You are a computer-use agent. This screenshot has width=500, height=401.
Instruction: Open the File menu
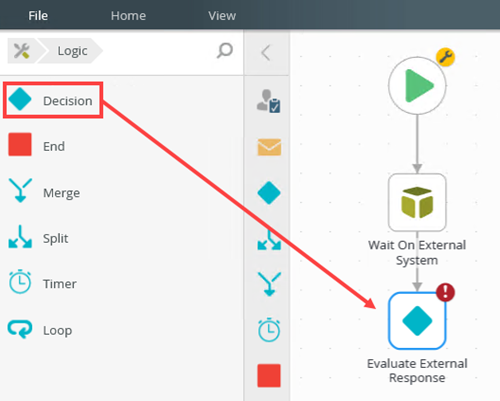38,16
